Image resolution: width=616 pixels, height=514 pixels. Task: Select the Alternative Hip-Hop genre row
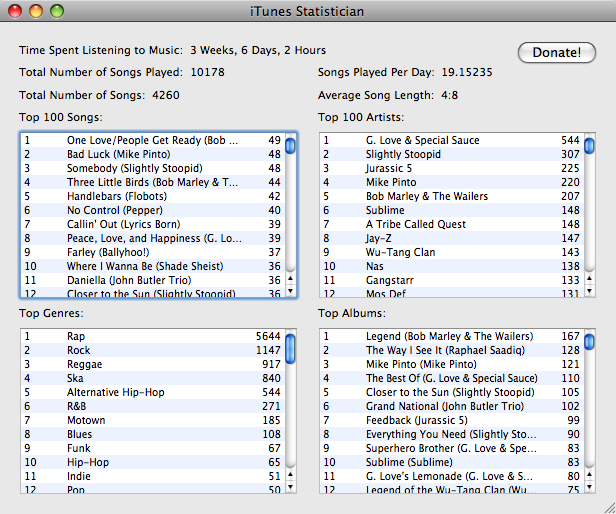(153, 392)
